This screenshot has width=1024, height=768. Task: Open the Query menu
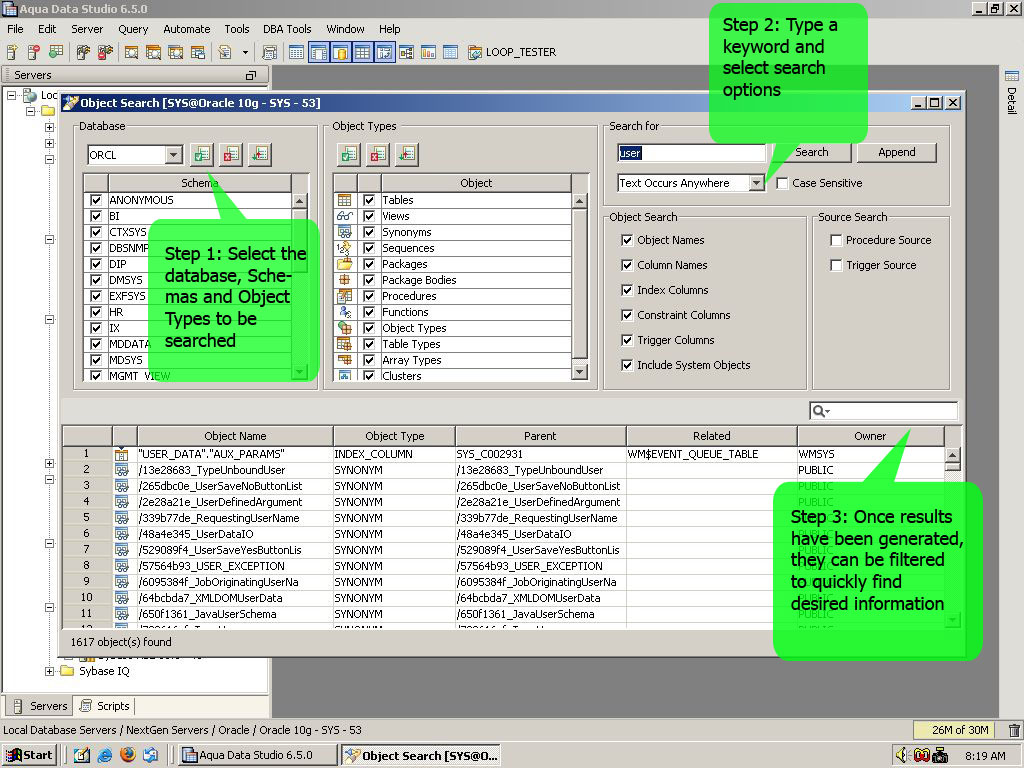coord(133,29)
